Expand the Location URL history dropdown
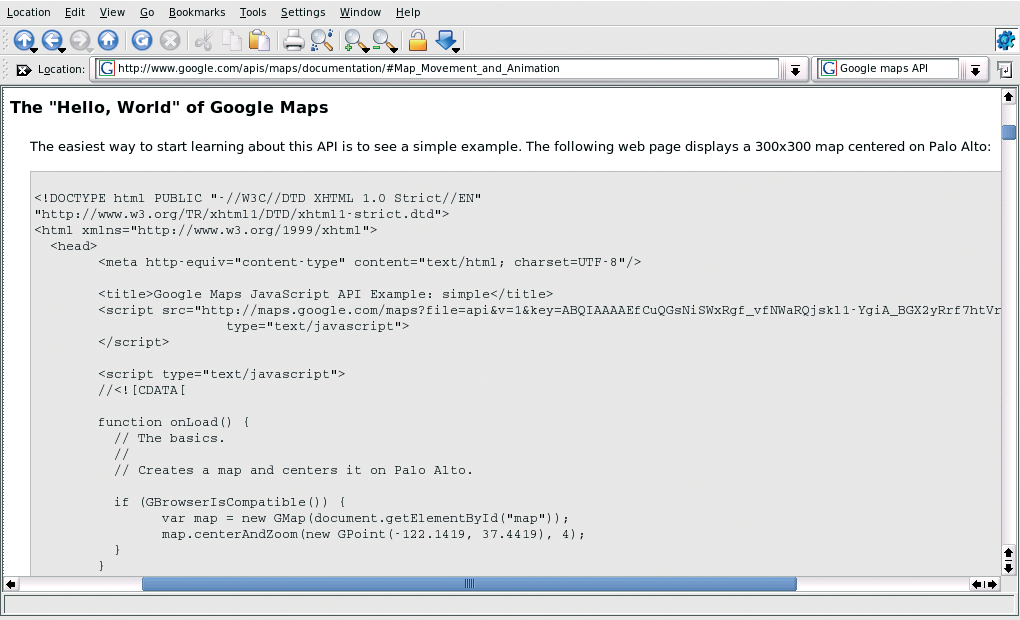Viewport: 1020px width, 620px height. point(795,70)
